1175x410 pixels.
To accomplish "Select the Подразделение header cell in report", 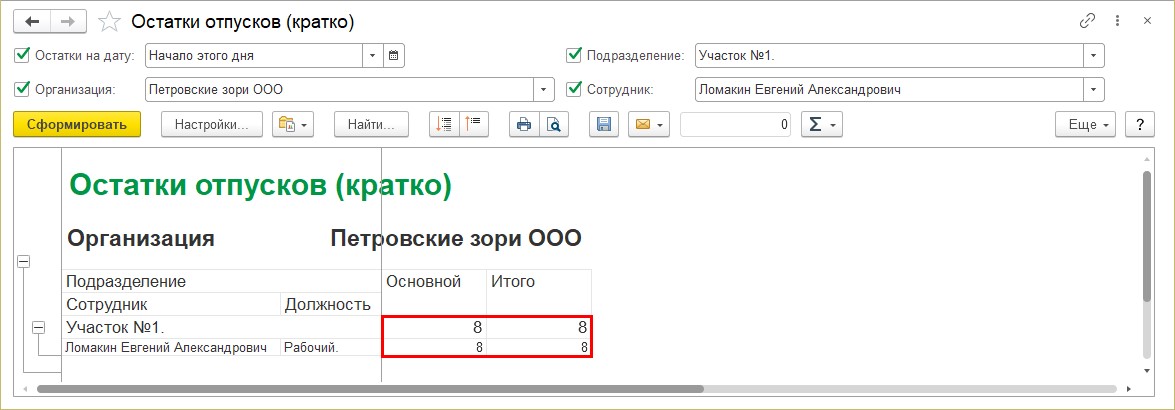I will click(x=222, y=281).
